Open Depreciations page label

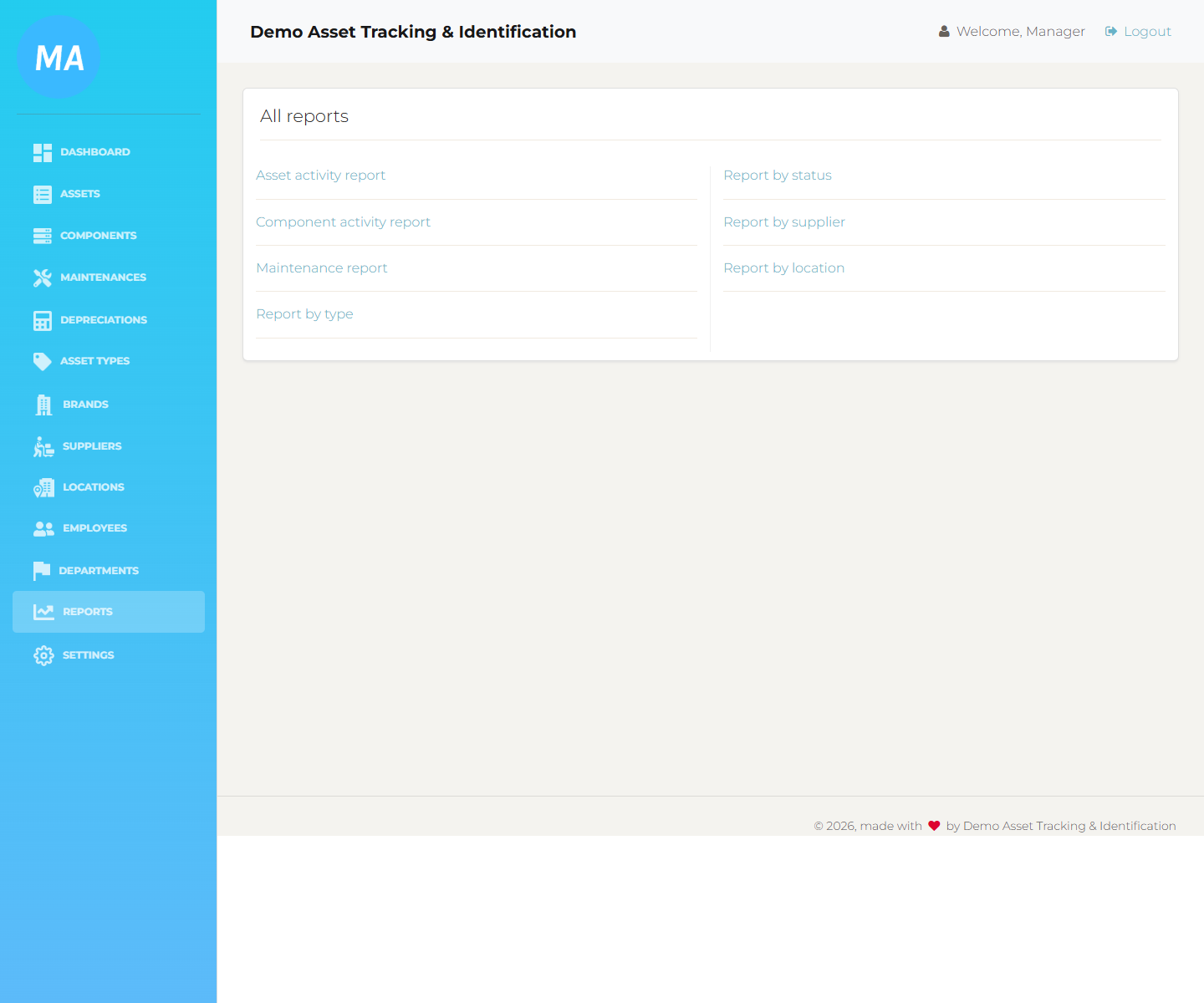pyautogui.click(x=104, y=320)
